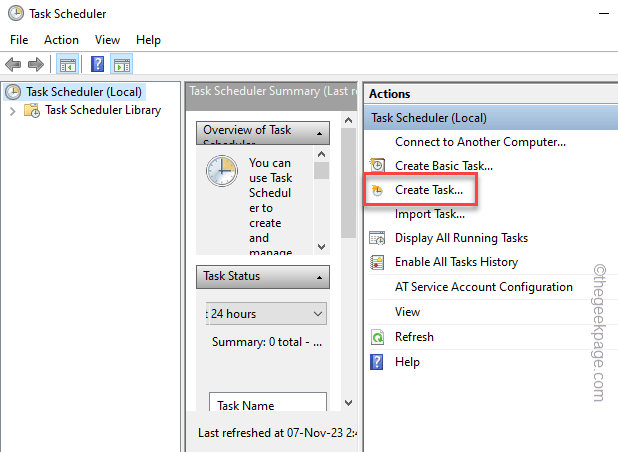Click the Task Scheduler Library folder icon

[32, 110]
